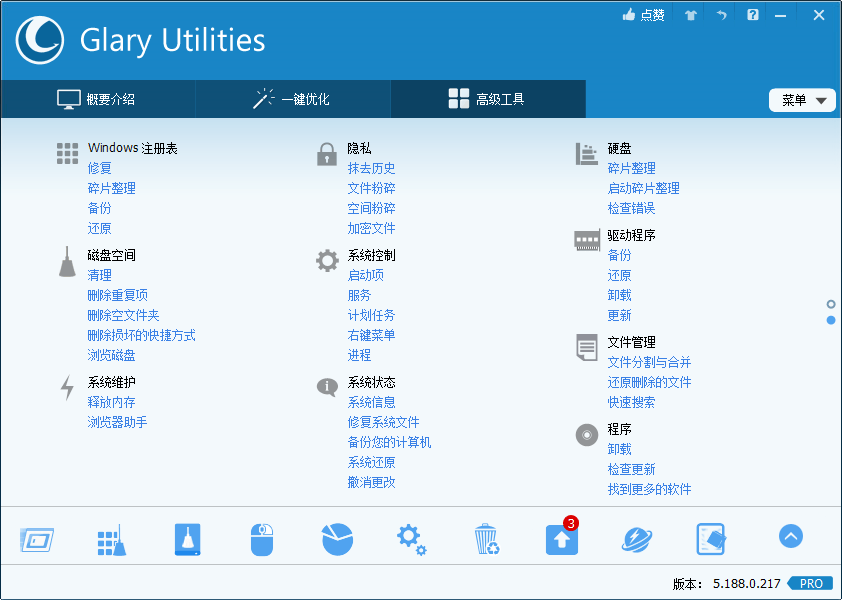
Task: Click the undo arrow icon in title bar
Action: 721,15
